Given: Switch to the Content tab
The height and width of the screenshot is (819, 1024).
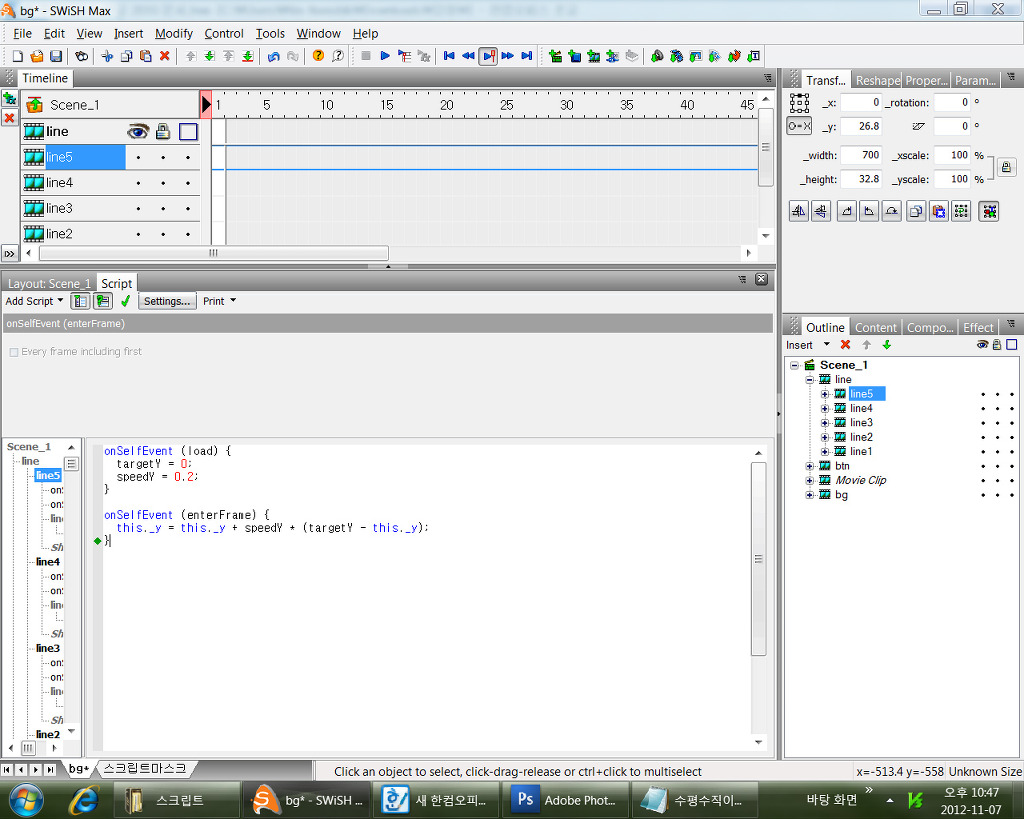Looking at the screenshot, I should click(876, 327).
